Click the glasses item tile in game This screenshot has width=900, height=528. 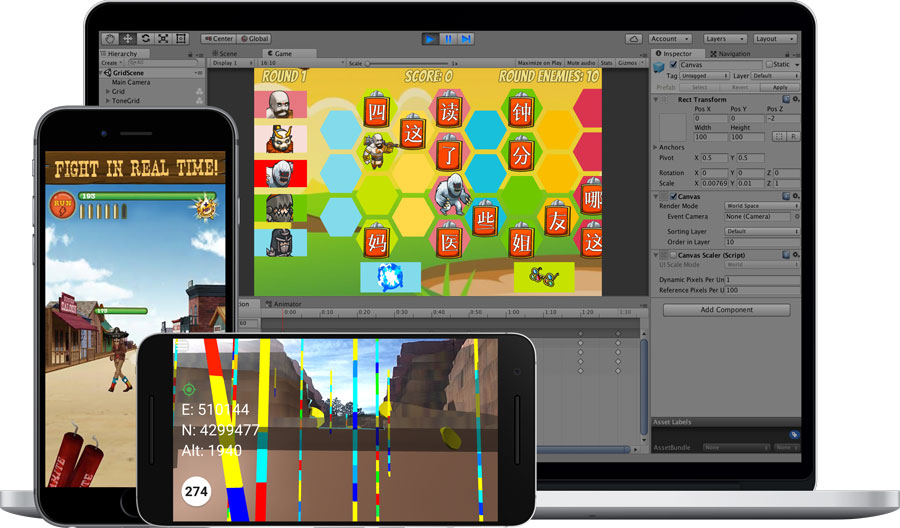coord(544,278)
